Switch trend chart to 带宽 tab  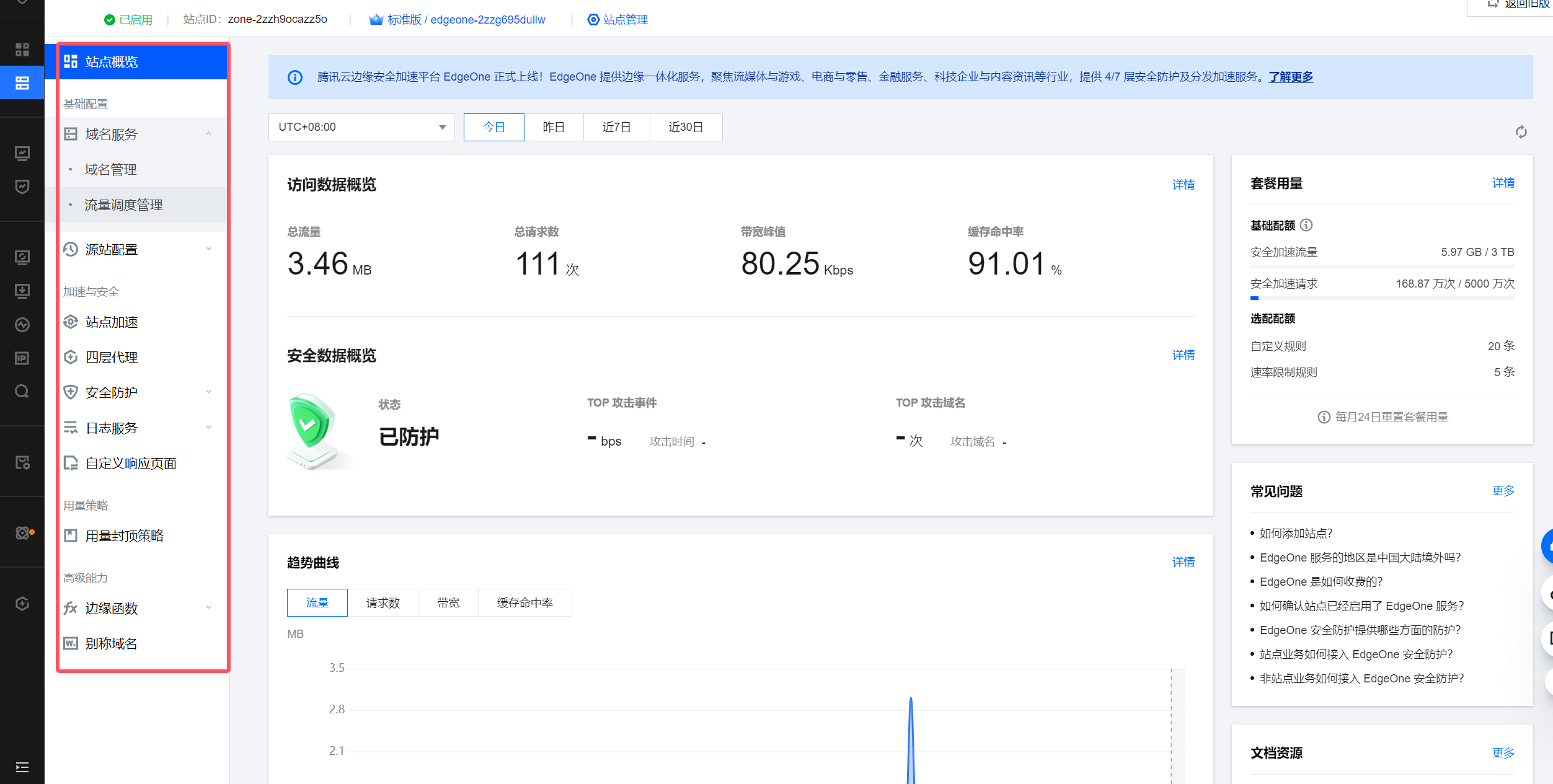448,602
